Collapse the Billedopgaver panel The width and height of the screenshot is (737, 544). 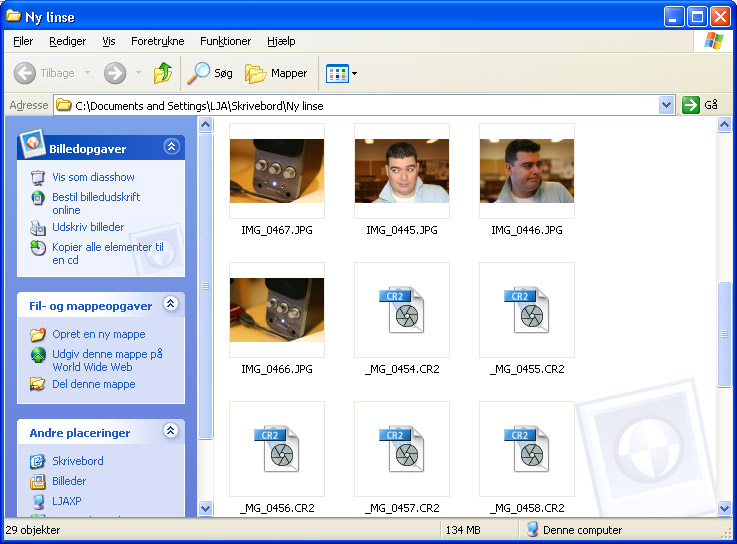171,147
